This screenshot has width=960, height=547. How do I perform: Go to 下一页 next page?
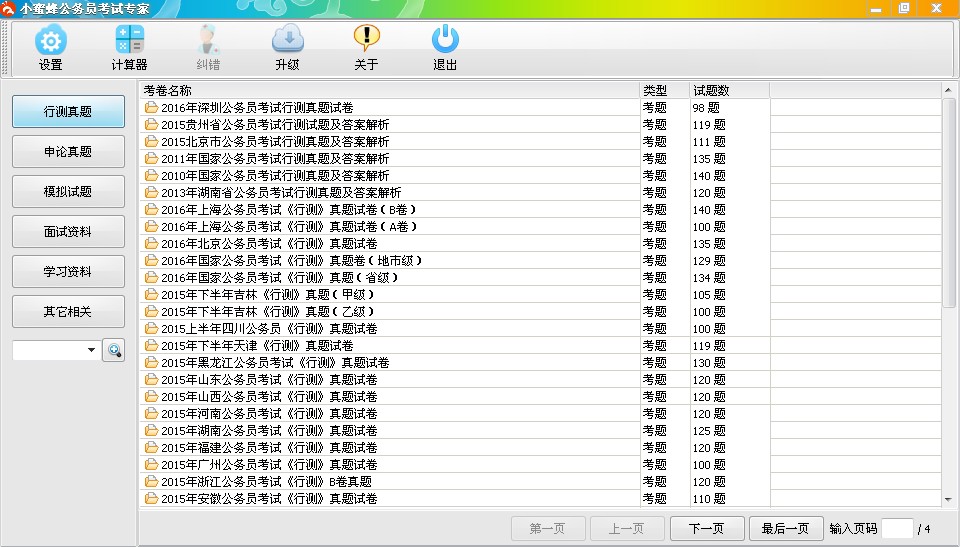click(707, 529)
